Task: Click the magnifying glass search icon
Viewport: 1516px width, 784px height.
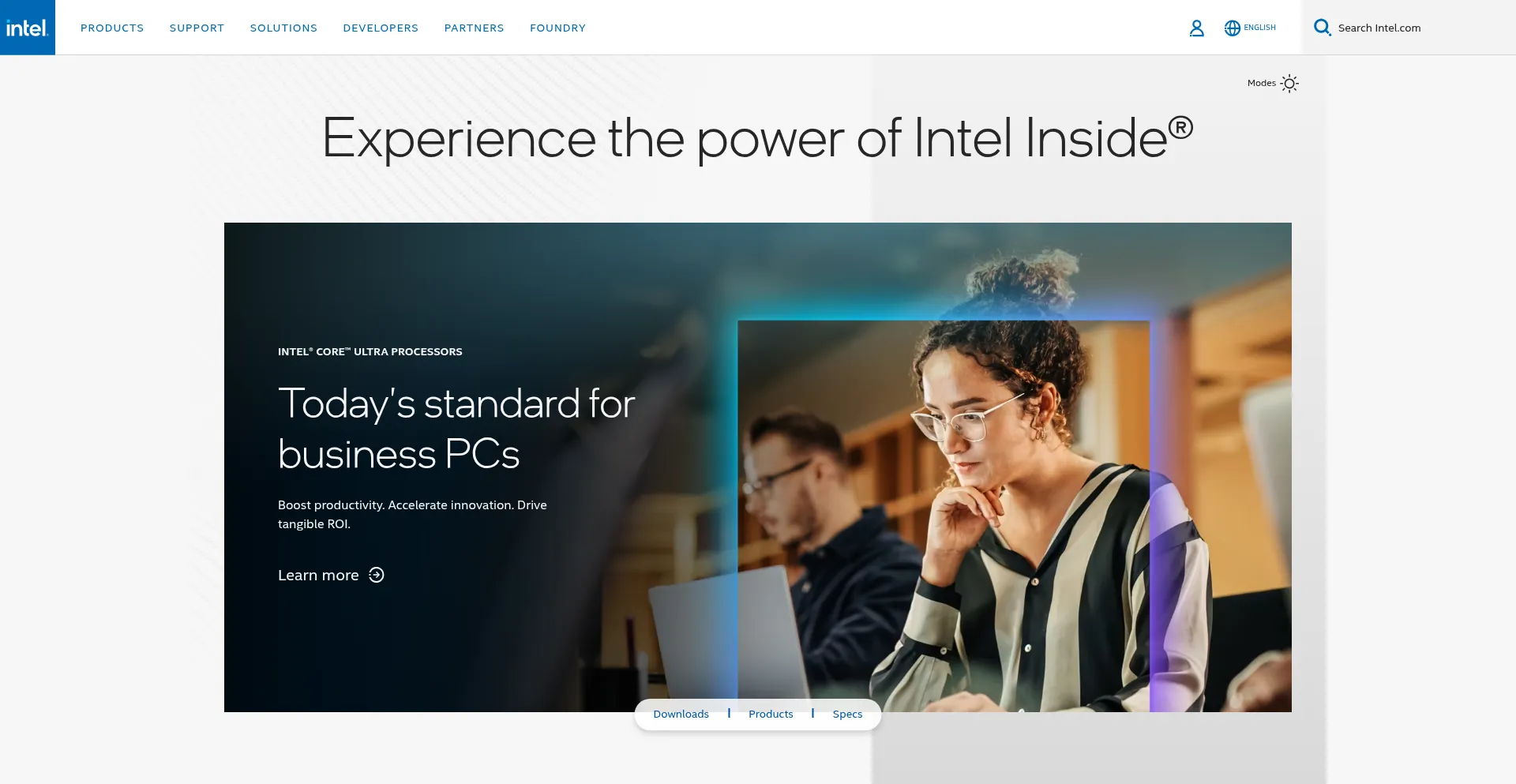Action: click(1323, 28)
